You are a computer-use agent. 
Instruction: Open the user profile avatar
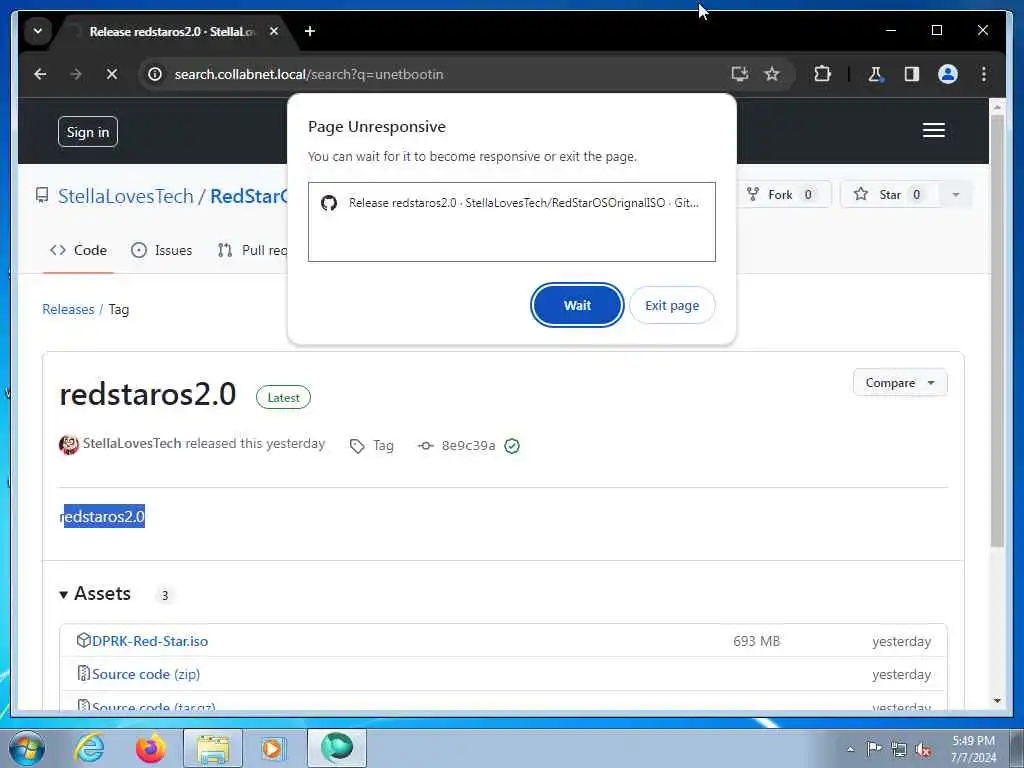point(948,74)
